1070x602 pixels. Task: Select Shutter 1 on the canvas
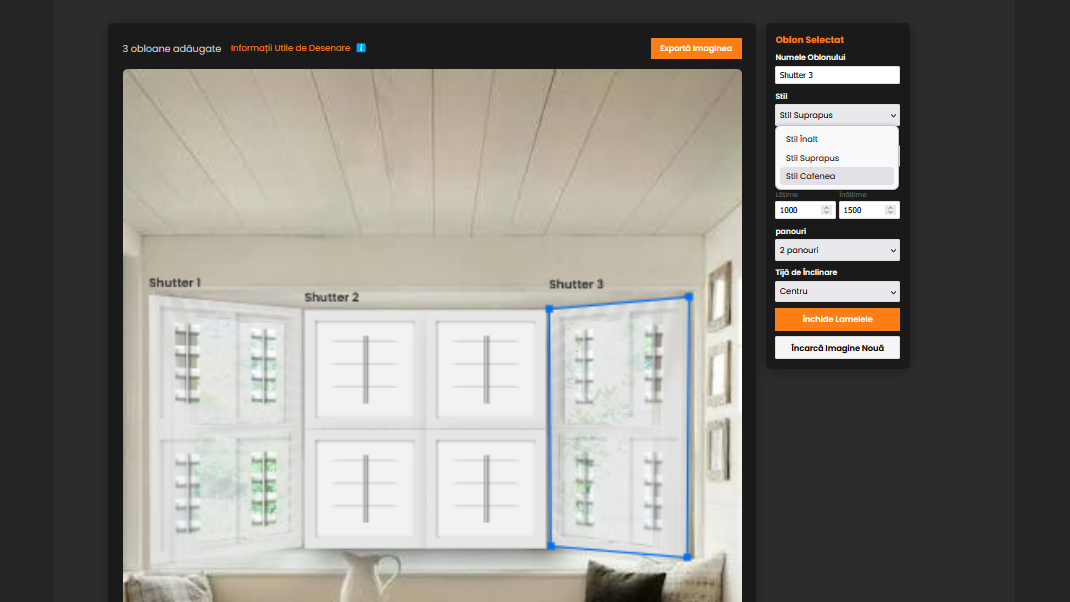coord(225,428)
